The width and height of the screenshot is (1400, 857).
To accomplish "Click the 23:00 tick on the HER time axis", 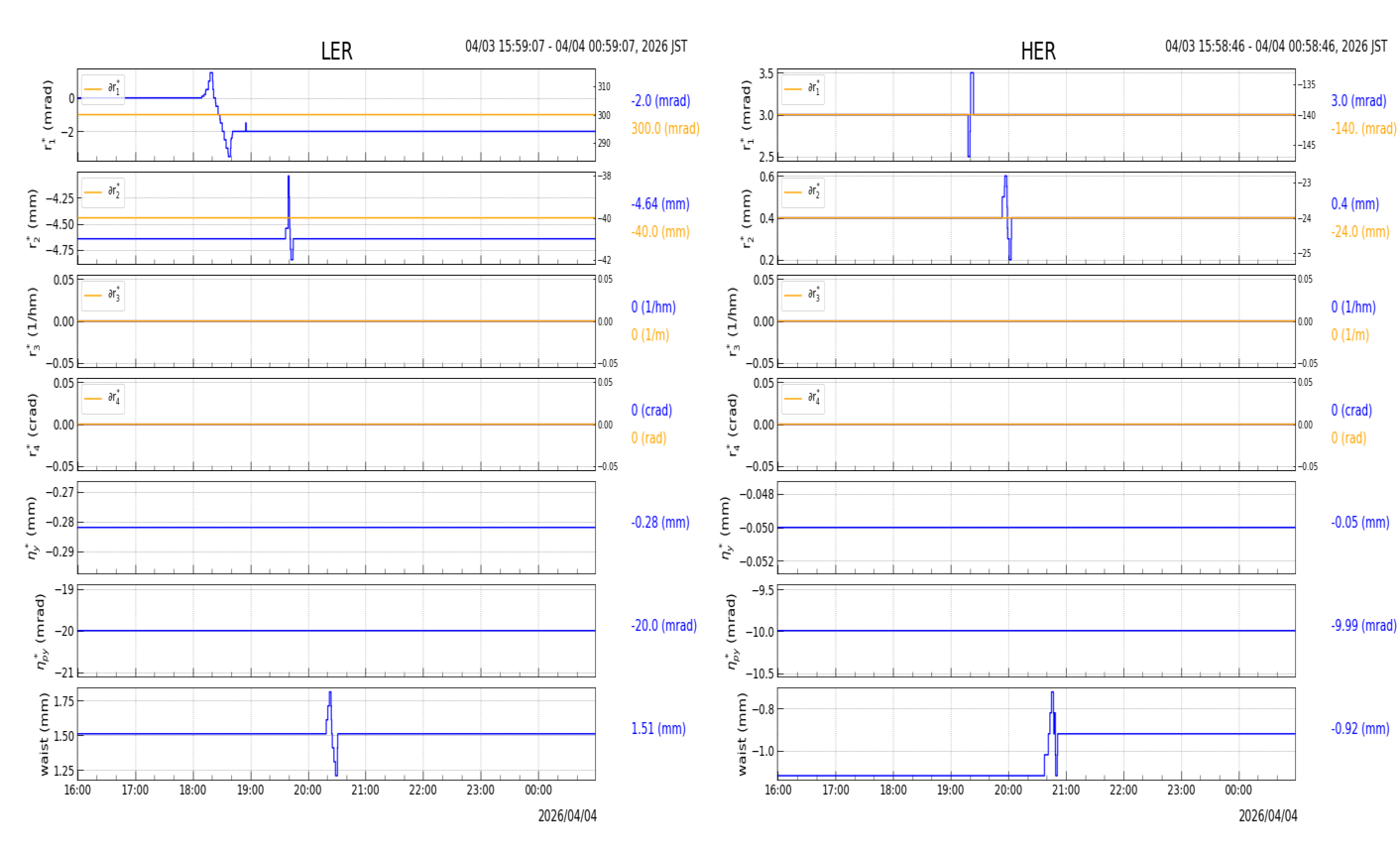I will coord(1181,791).
